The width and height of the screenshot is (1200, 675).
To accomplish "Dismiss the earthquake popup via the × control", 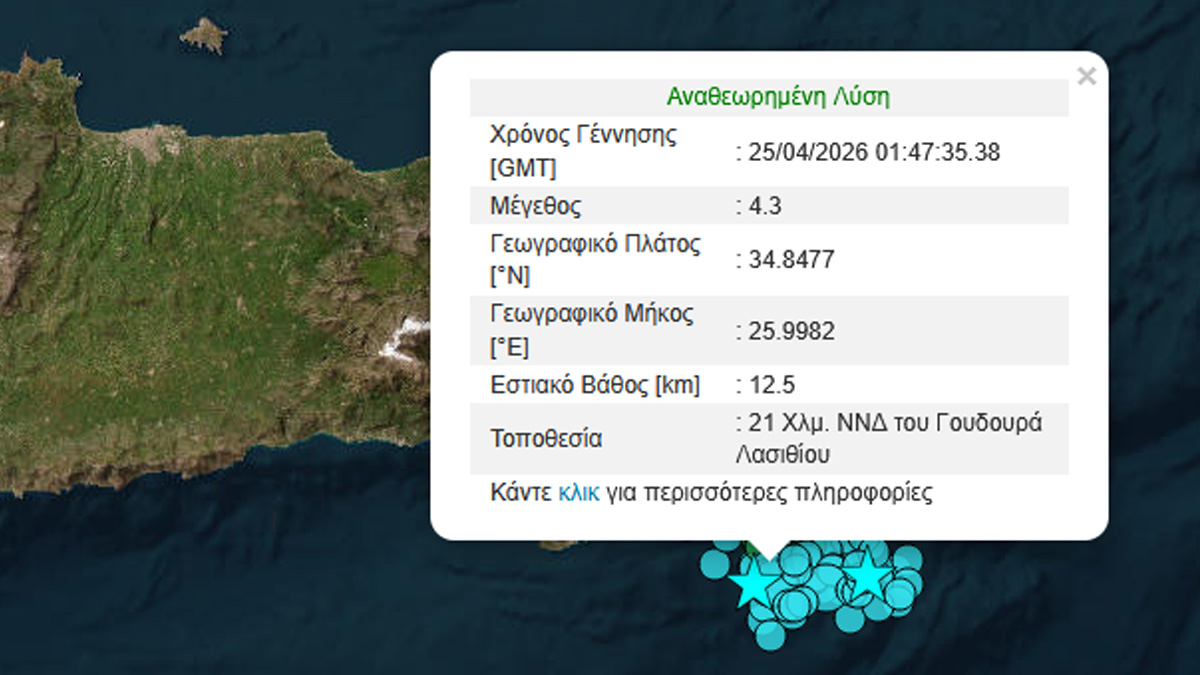I will 1087,74.
